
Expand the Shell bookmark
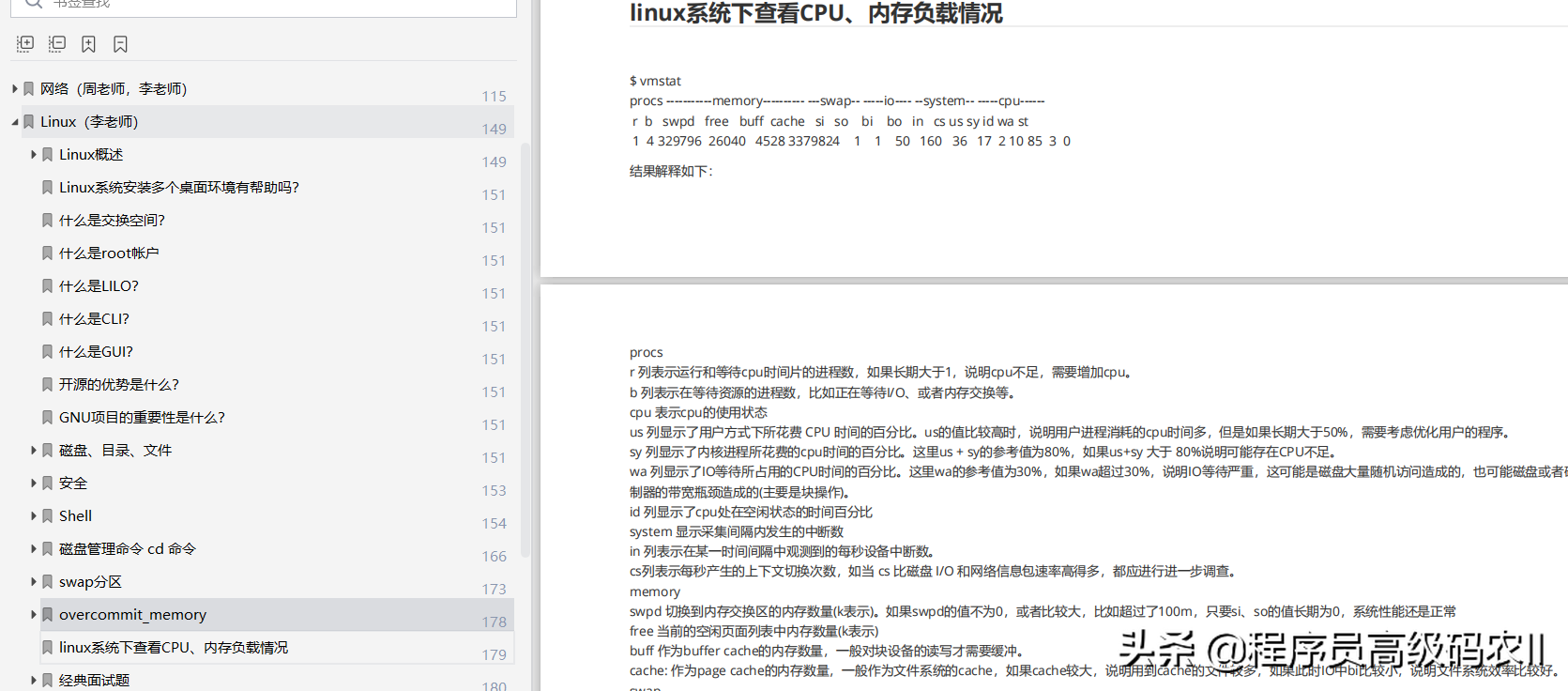click(x=33, y=515)
